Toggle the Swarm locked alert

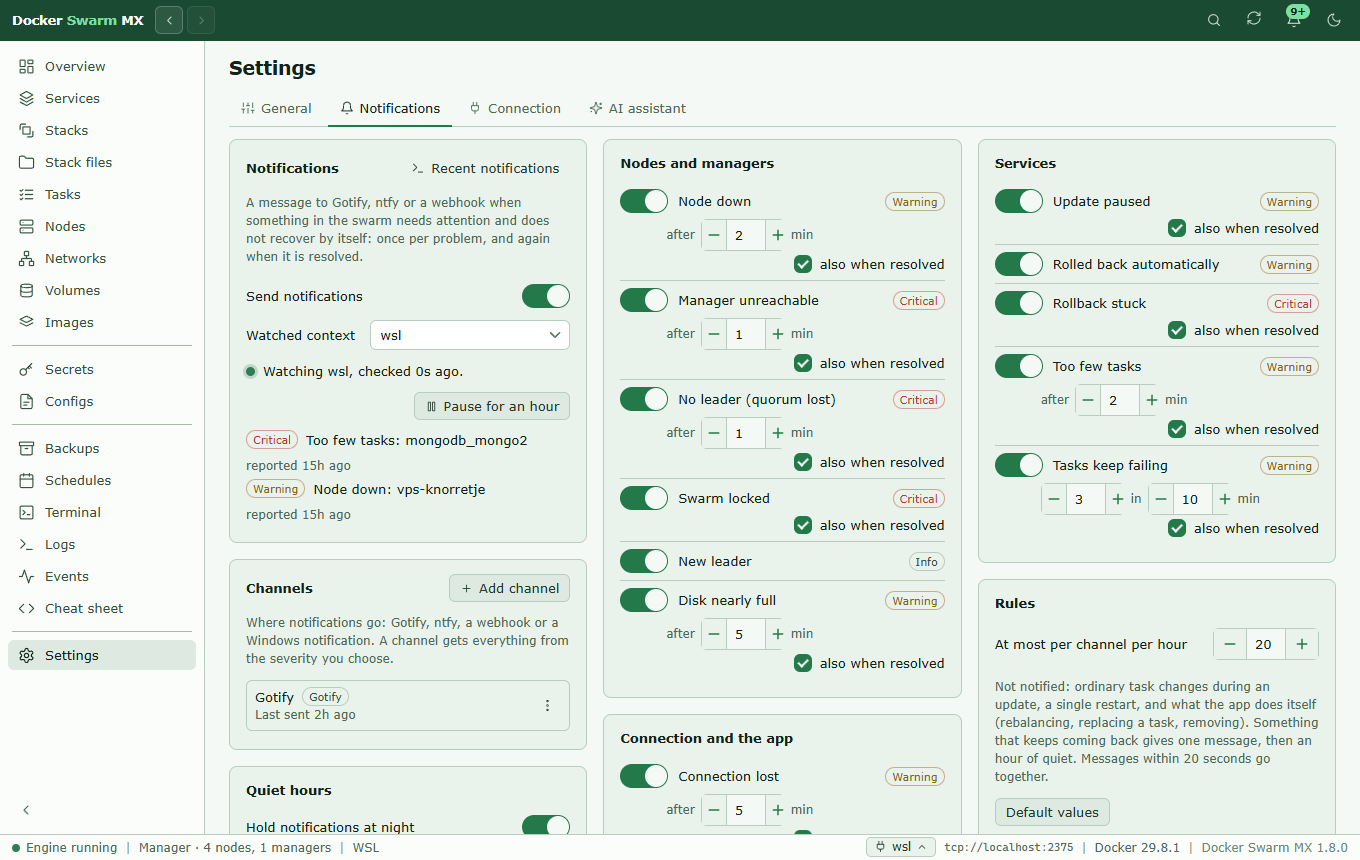click(644, 498)
